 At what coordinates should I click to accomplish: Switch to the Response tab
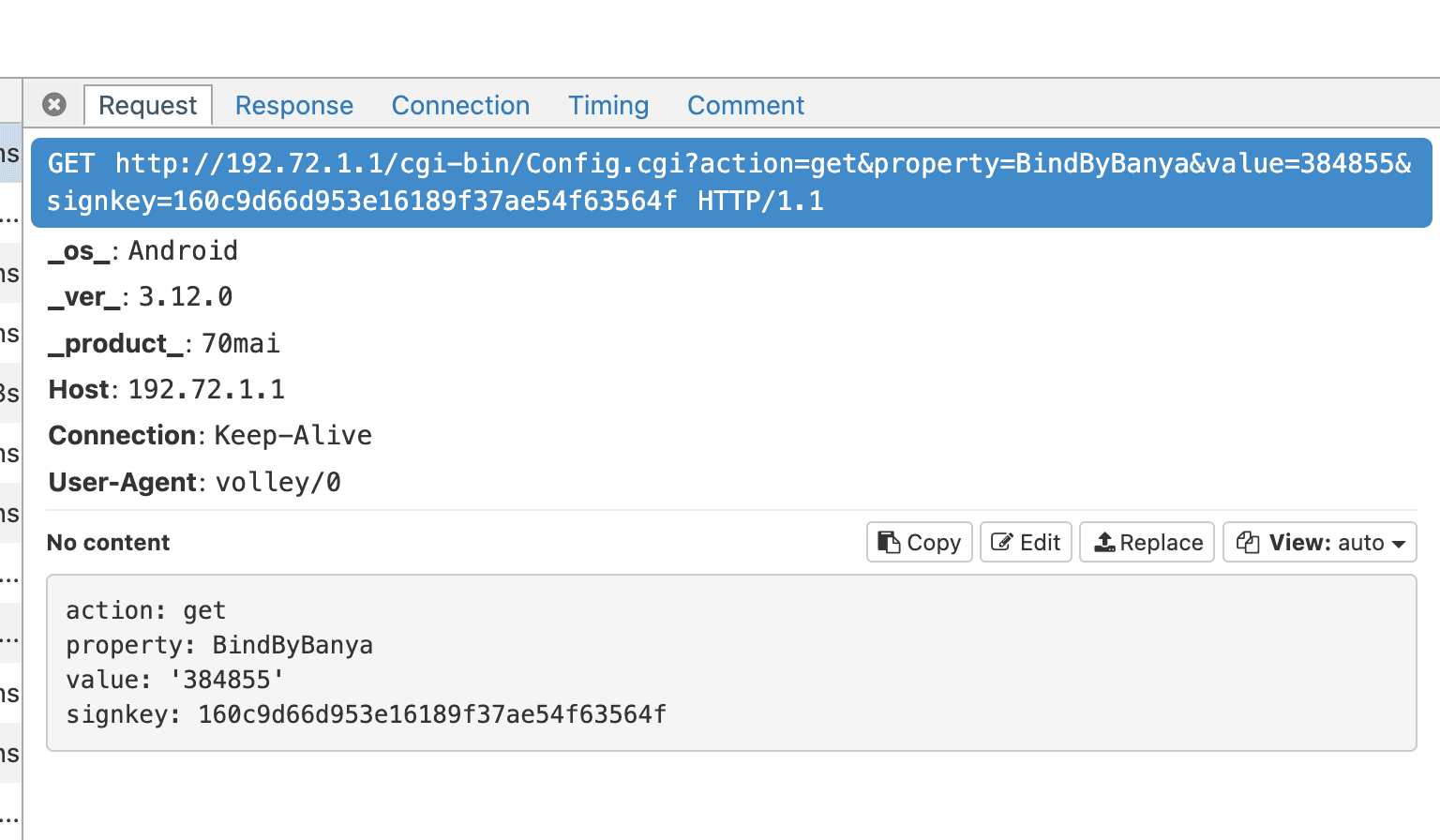tap(293, 105)
